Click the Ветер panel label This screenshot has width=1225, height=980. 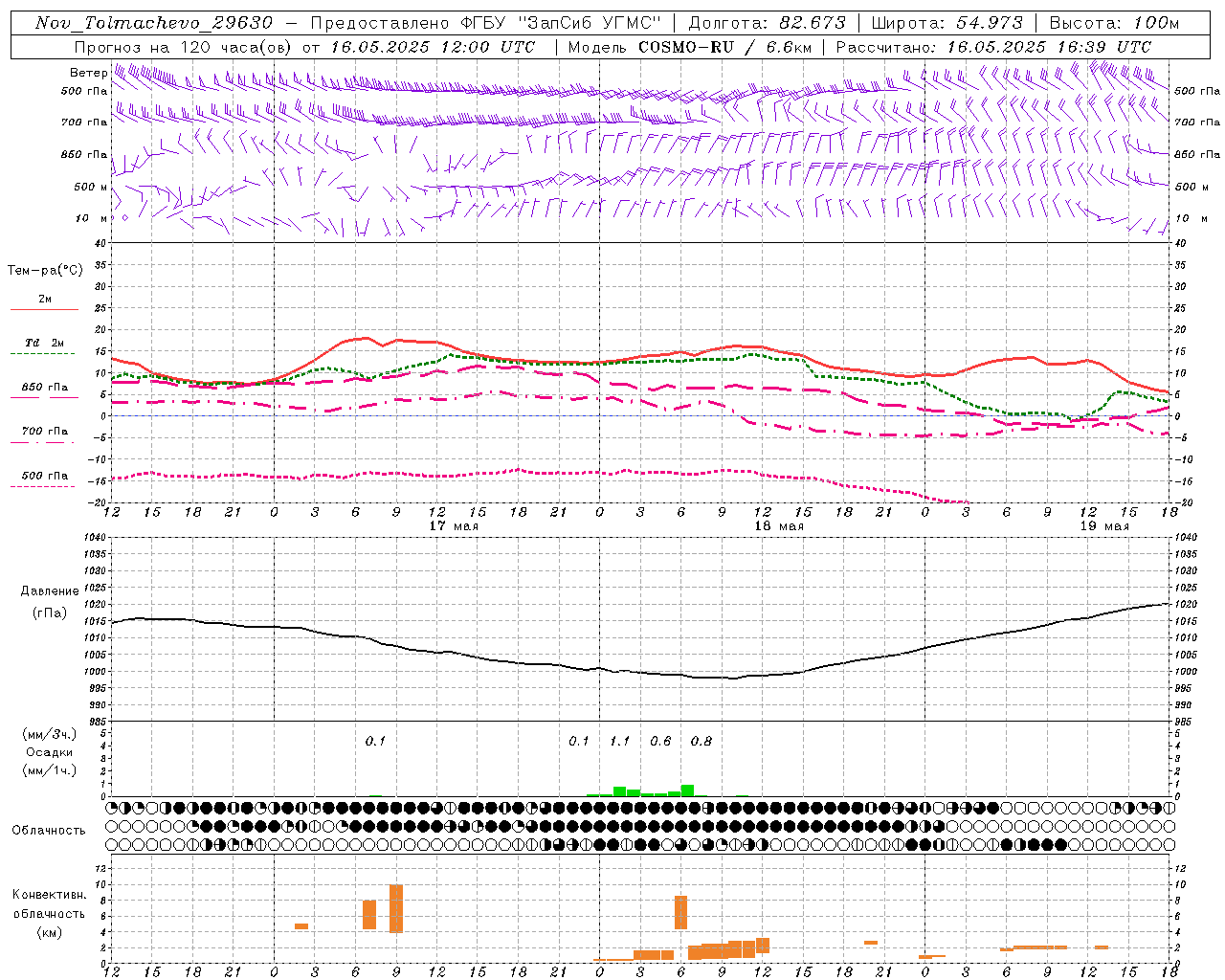coord(89,73)
